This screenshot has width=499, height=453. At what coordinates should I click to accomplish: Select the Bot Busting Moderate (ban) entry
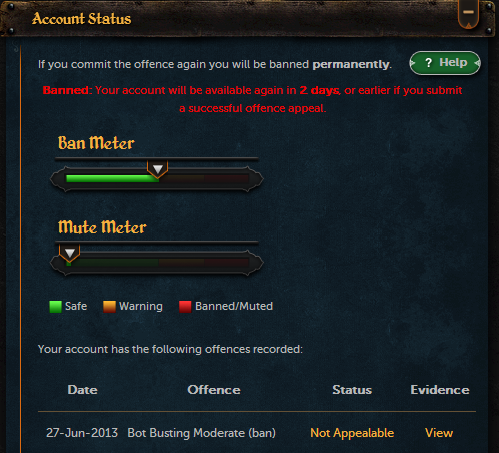pyautogui.click(x=202, y=433)
